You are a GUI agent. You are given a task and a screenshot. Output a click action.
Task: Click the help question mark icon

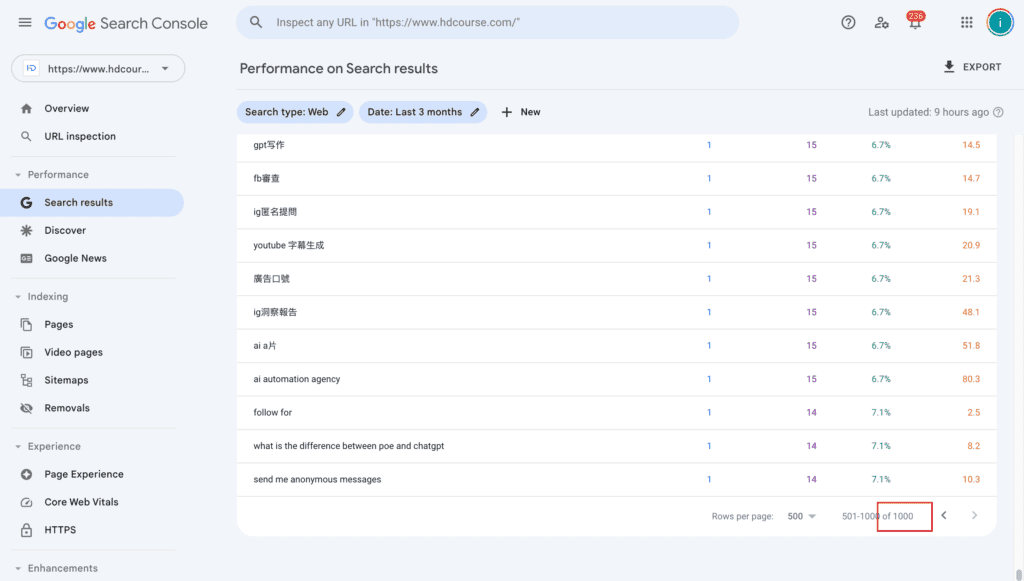coord(848,23)
